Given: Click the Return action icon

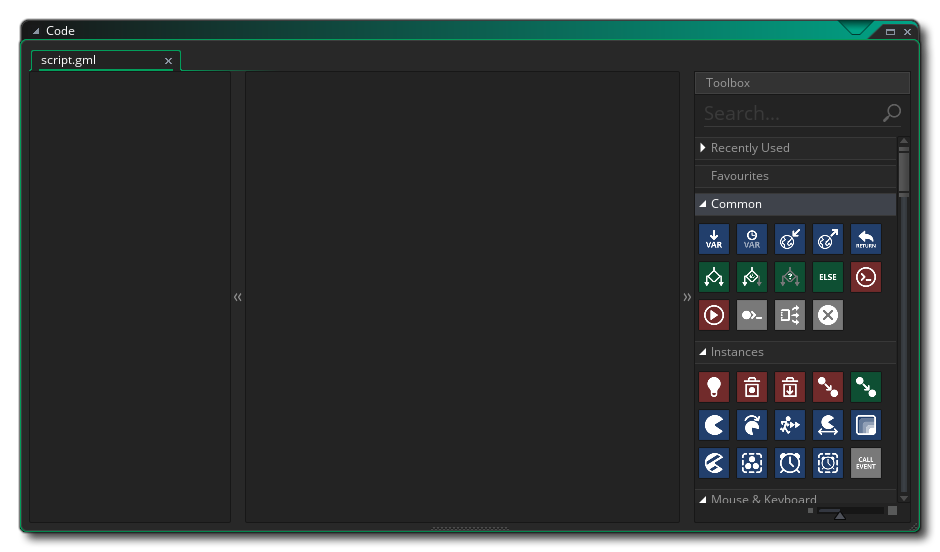Looking at the screenshot, I should click(x=866, y=239).
